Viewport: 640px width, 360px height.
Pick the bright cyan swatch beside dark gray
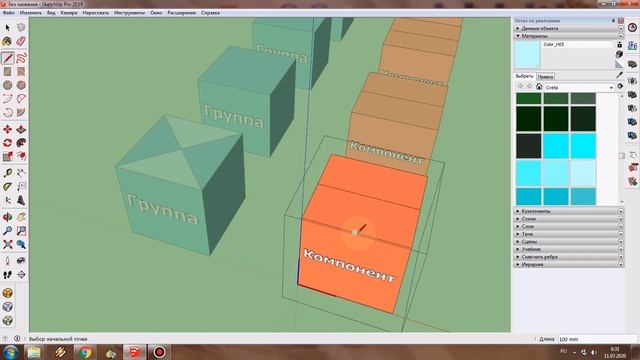click(556, 146)
